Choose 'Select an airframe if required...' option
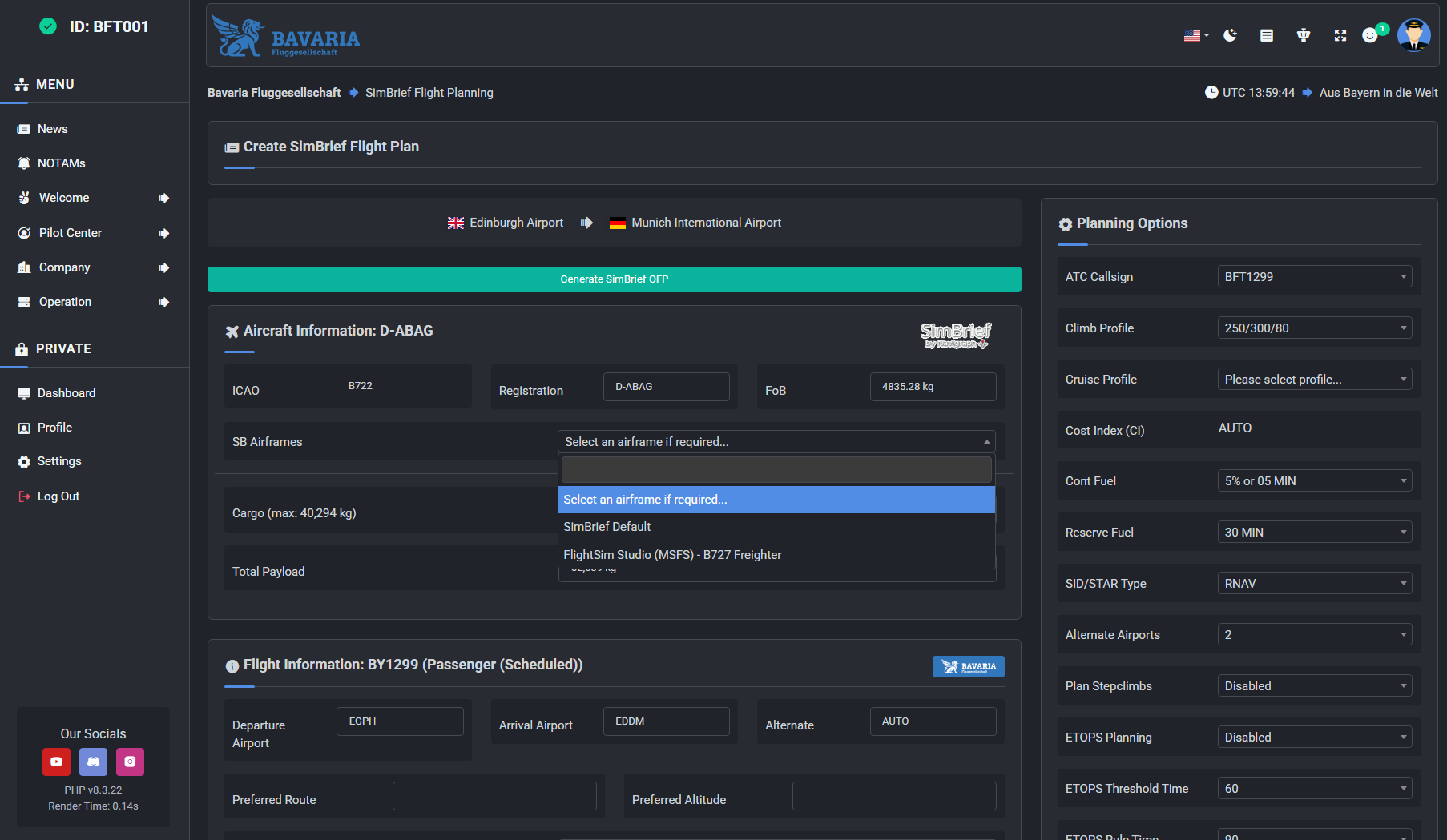 (776, 500)
